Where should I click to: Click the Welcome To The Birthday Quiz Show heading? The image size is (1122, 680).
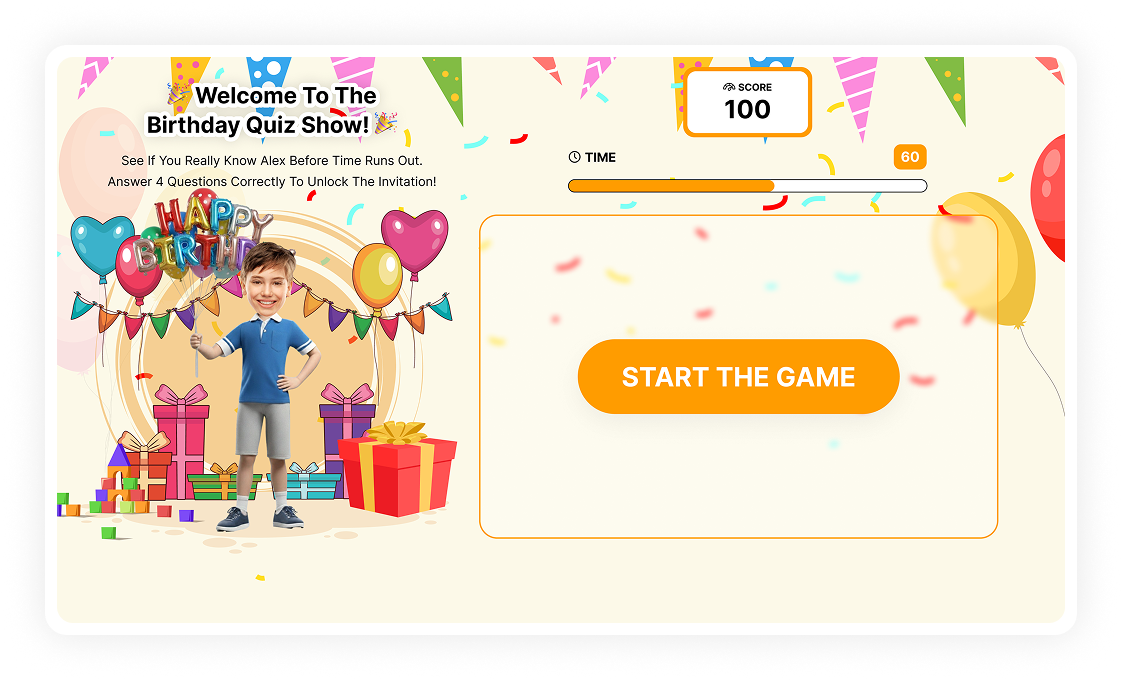(x=270, y=110)
